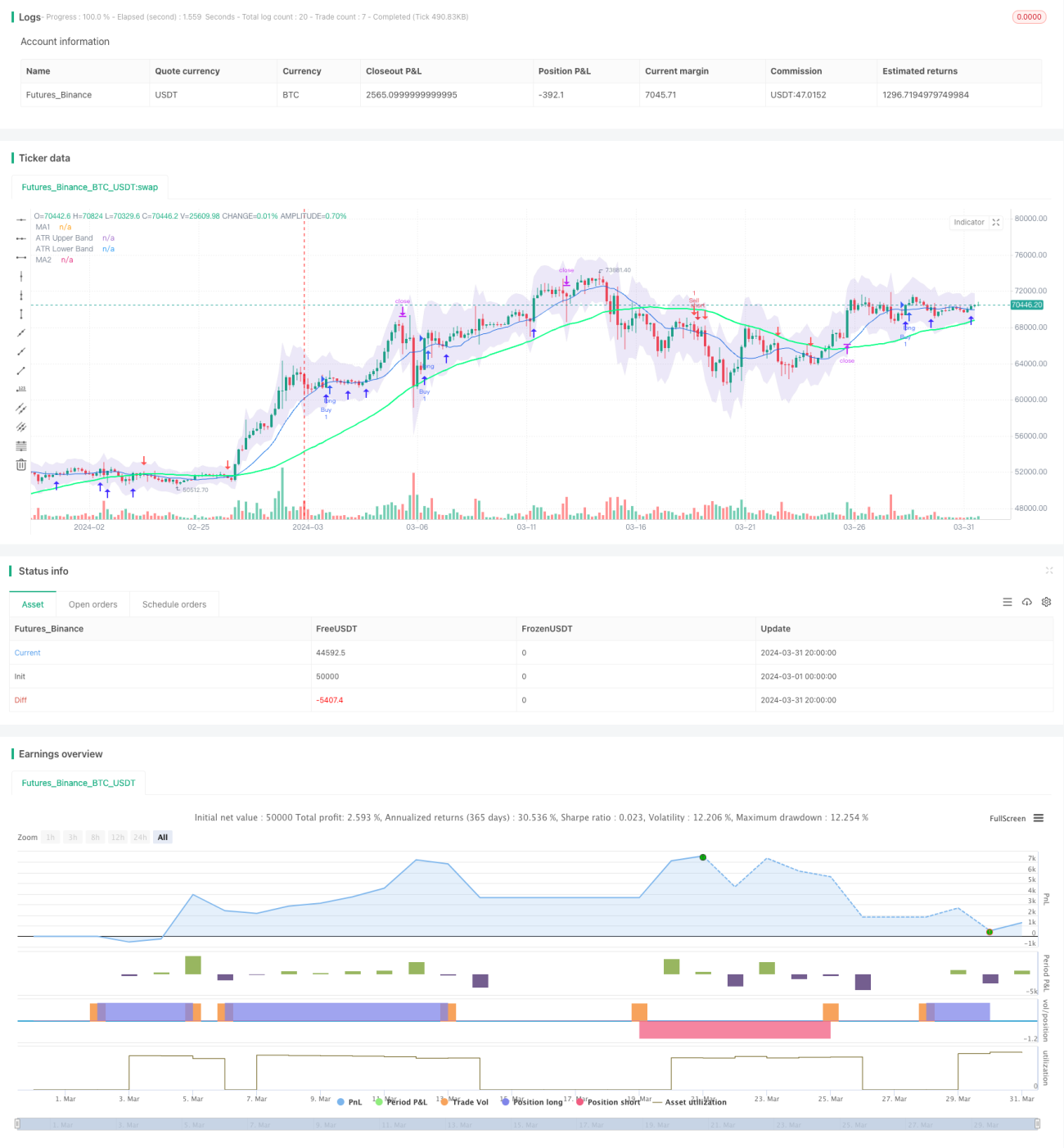Collapse the Status info panel via its arrows icon
Image resolution: width=1064 pixels, height=1148 pixels.
pos(1049,571)
